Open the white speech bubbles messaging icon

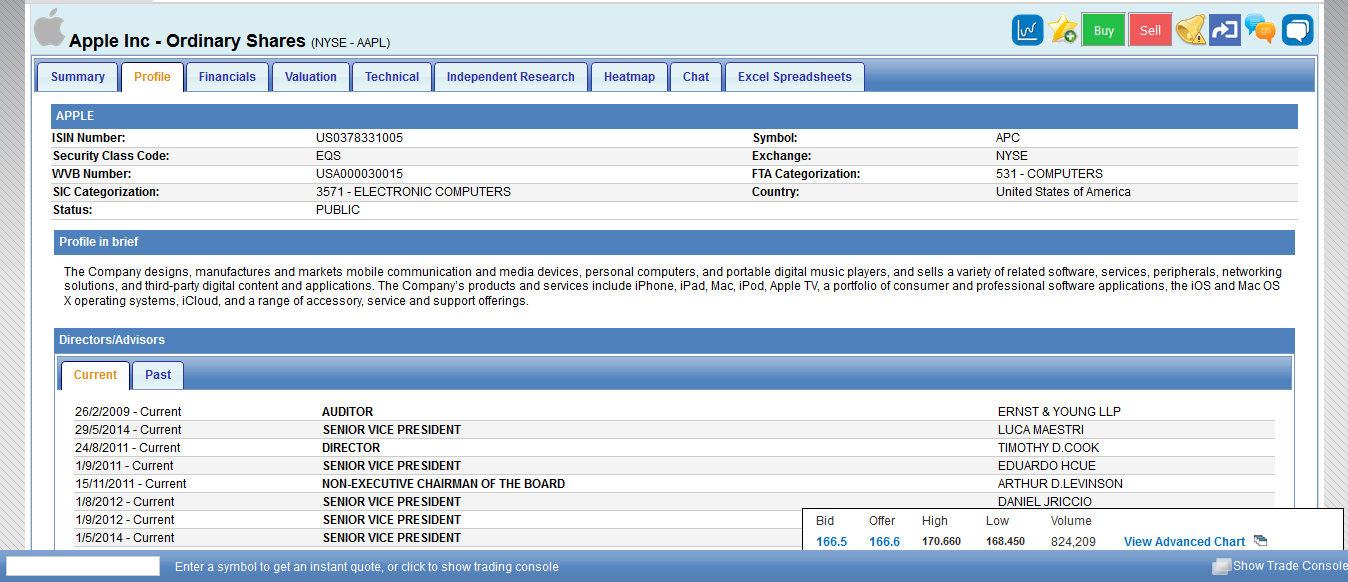click(x=1298, y=30)
